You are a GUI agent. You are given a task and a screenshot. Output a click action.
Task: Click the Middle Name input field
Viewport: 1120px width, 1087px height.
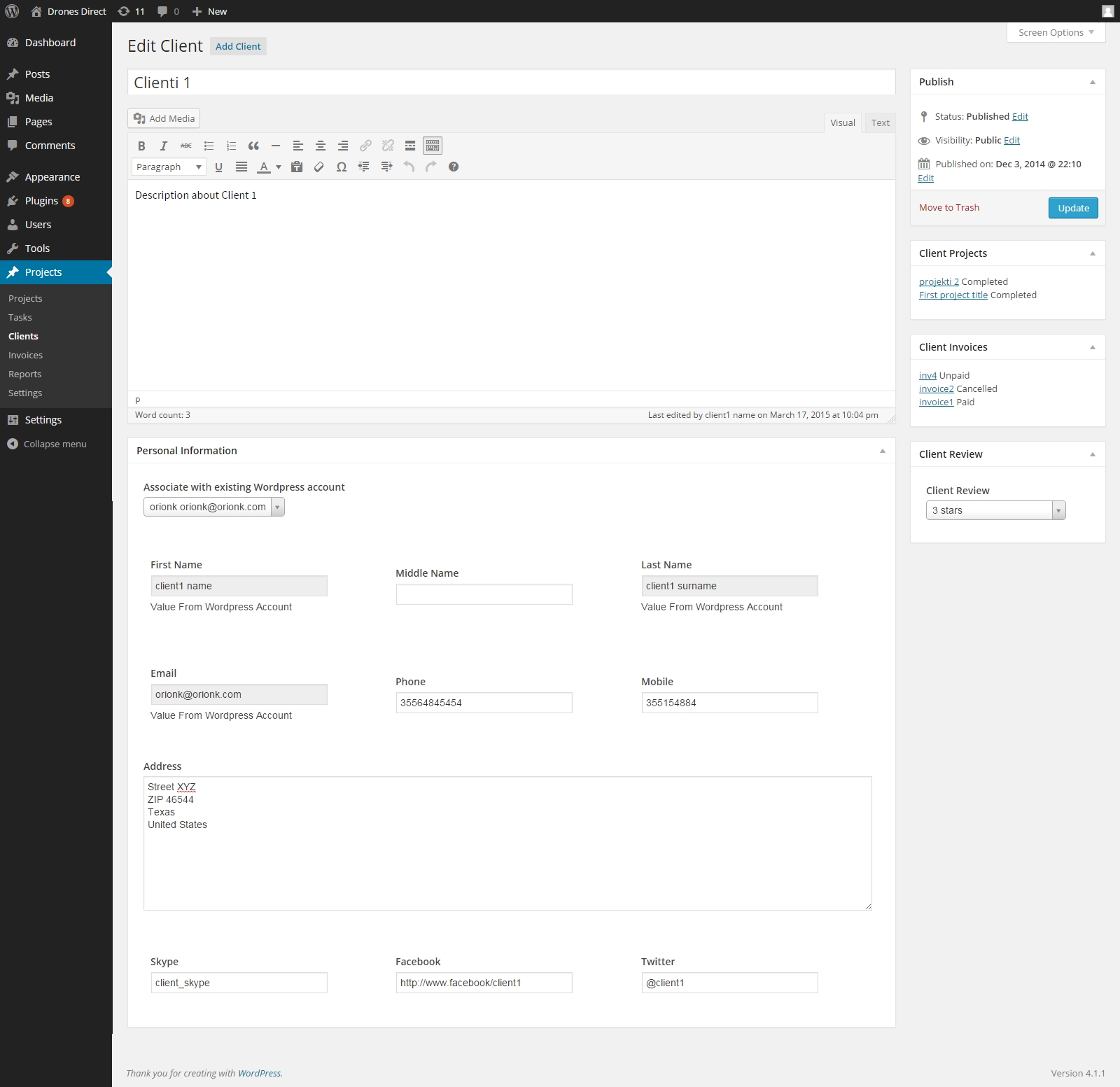click(x=484, y=594)
